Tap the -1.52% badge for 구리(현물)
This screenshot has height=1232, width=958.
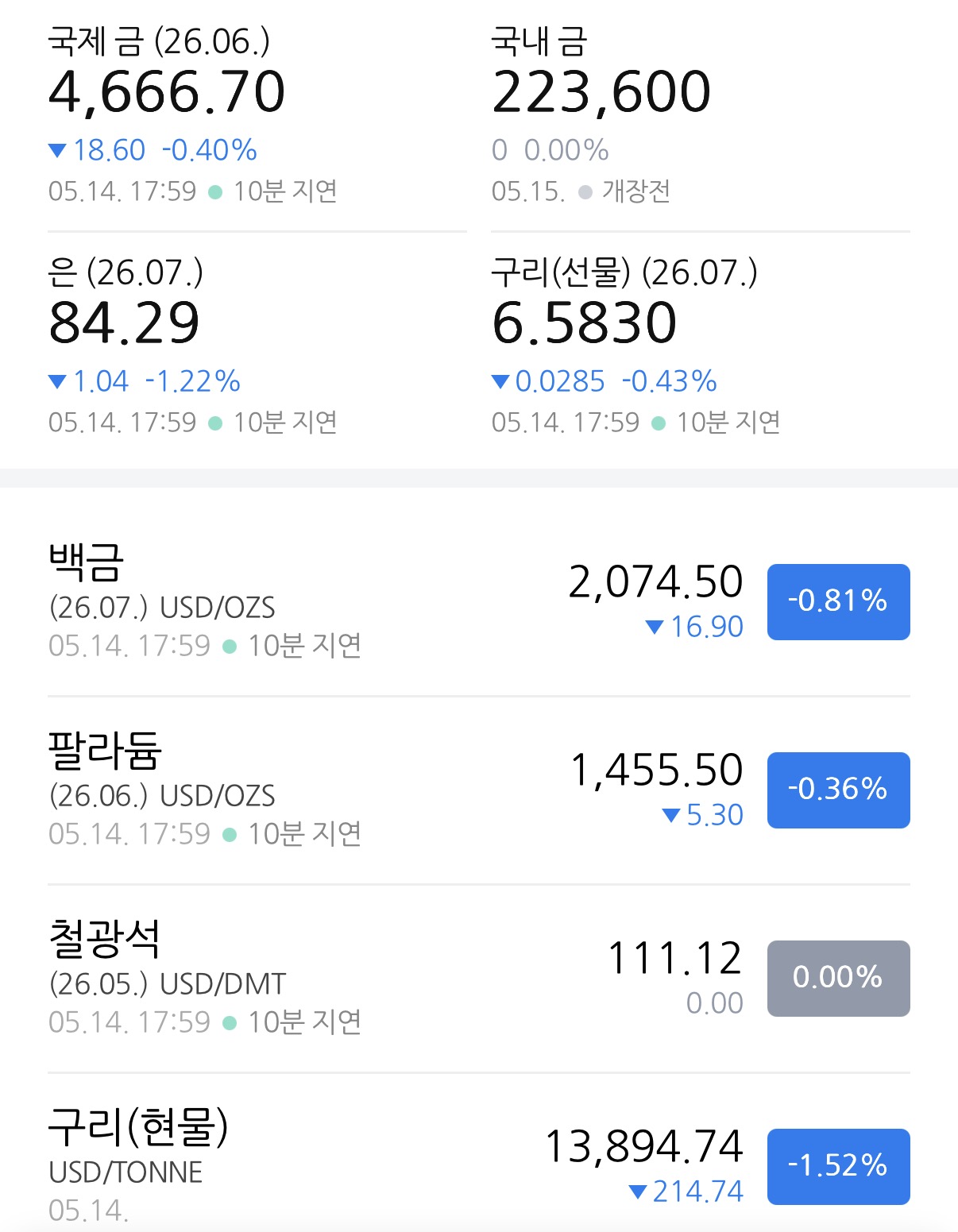(x=838, y=1166)
